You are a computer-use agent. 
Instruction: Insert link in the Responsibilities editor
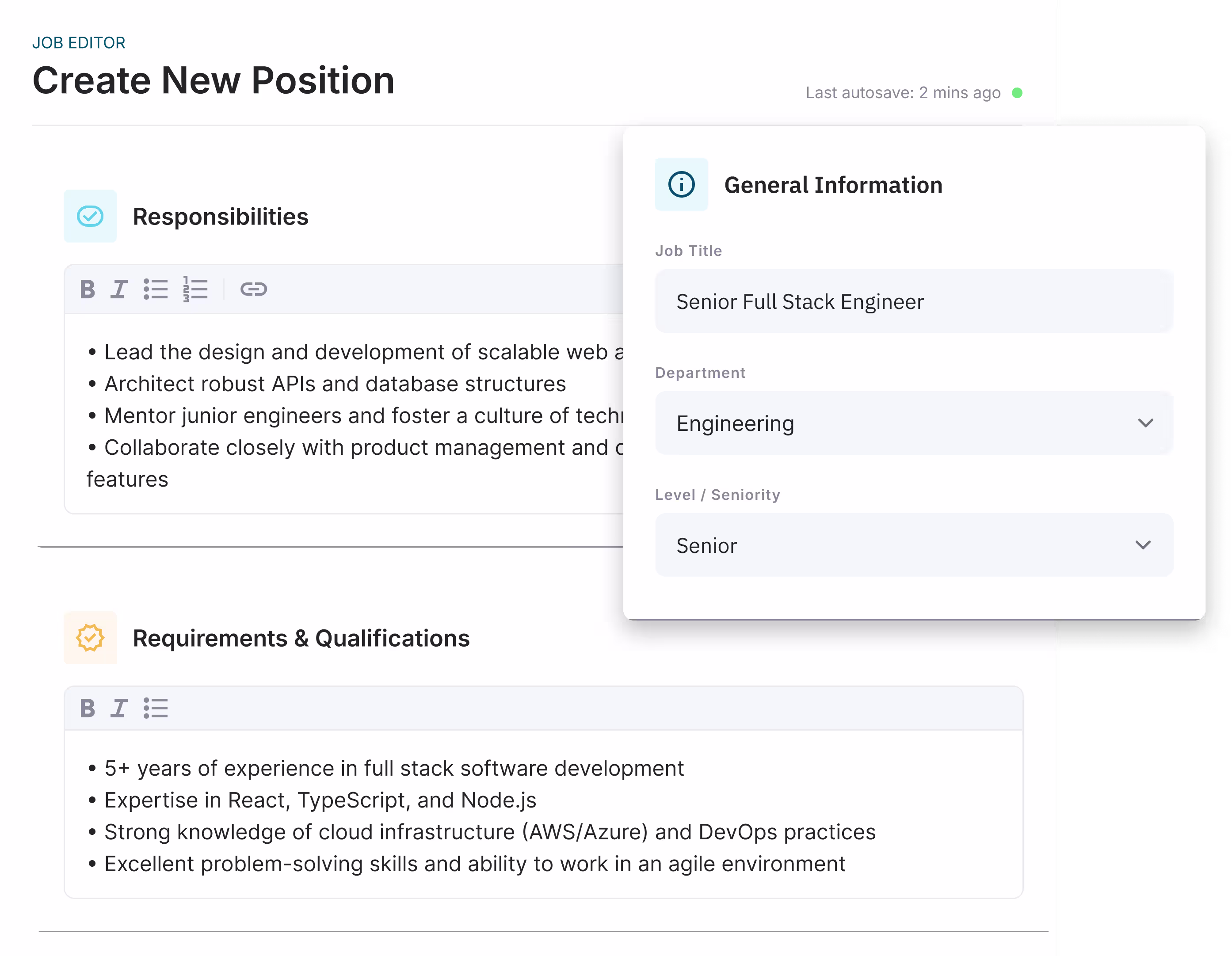point(253,289)
